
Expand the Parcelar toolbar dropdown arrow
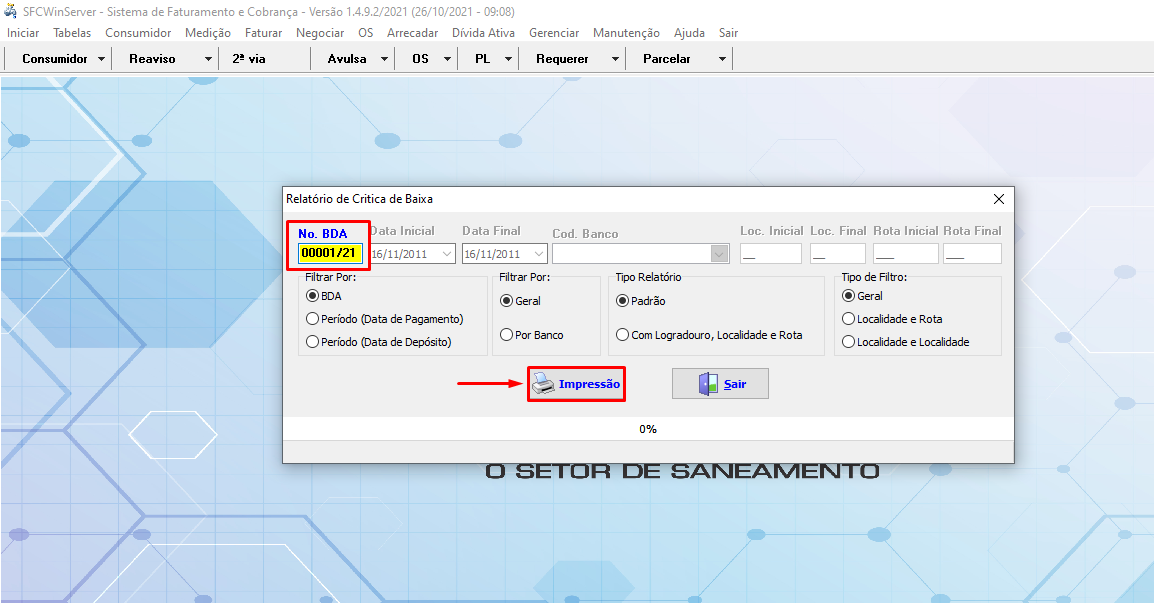pos(722,59)
